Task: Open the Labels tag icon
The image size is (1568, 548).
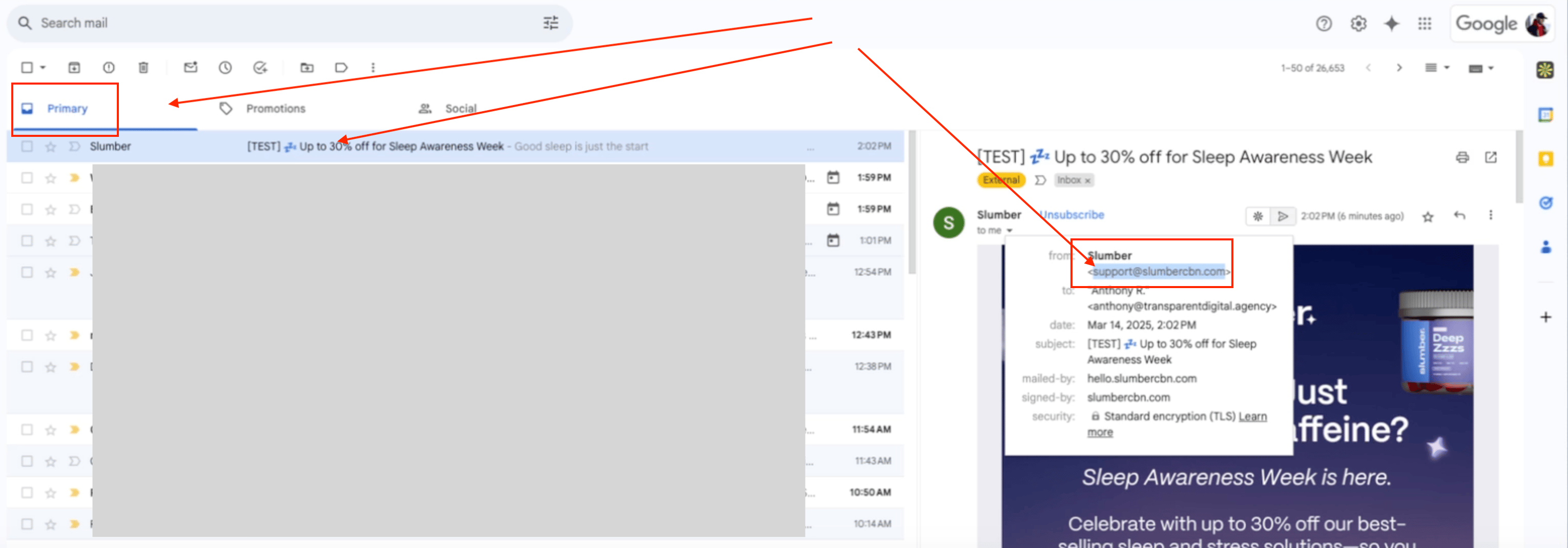Action: [x=341, y=68]
